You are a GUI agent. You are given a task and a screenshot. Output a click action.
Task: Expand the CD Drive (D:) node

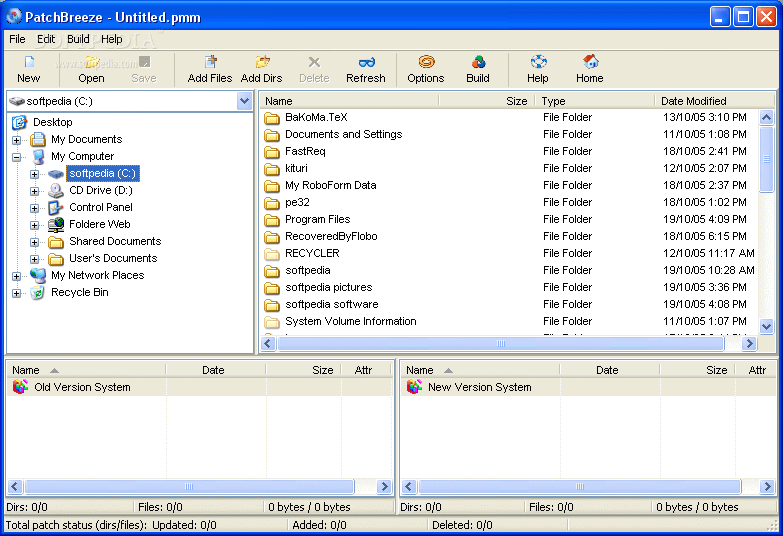pos(34,191)
